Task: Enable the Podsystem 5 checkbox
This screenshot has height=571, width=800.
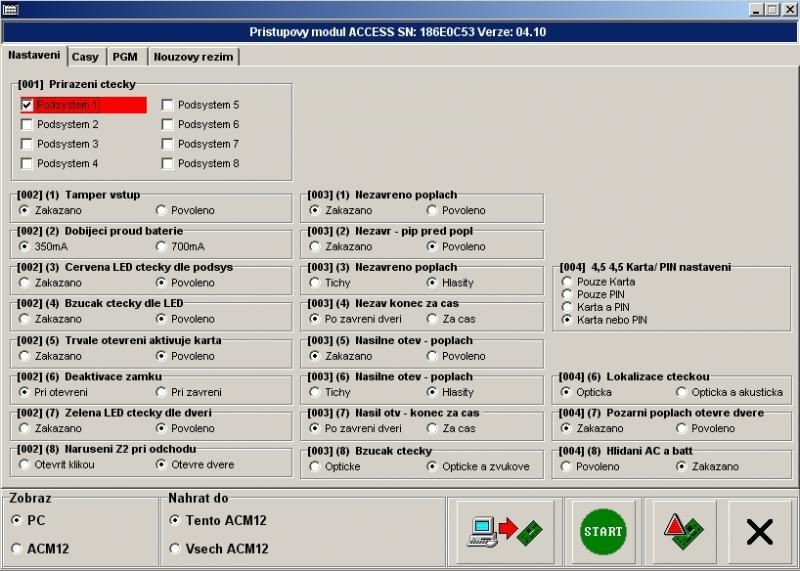Action: pos(168,105)
